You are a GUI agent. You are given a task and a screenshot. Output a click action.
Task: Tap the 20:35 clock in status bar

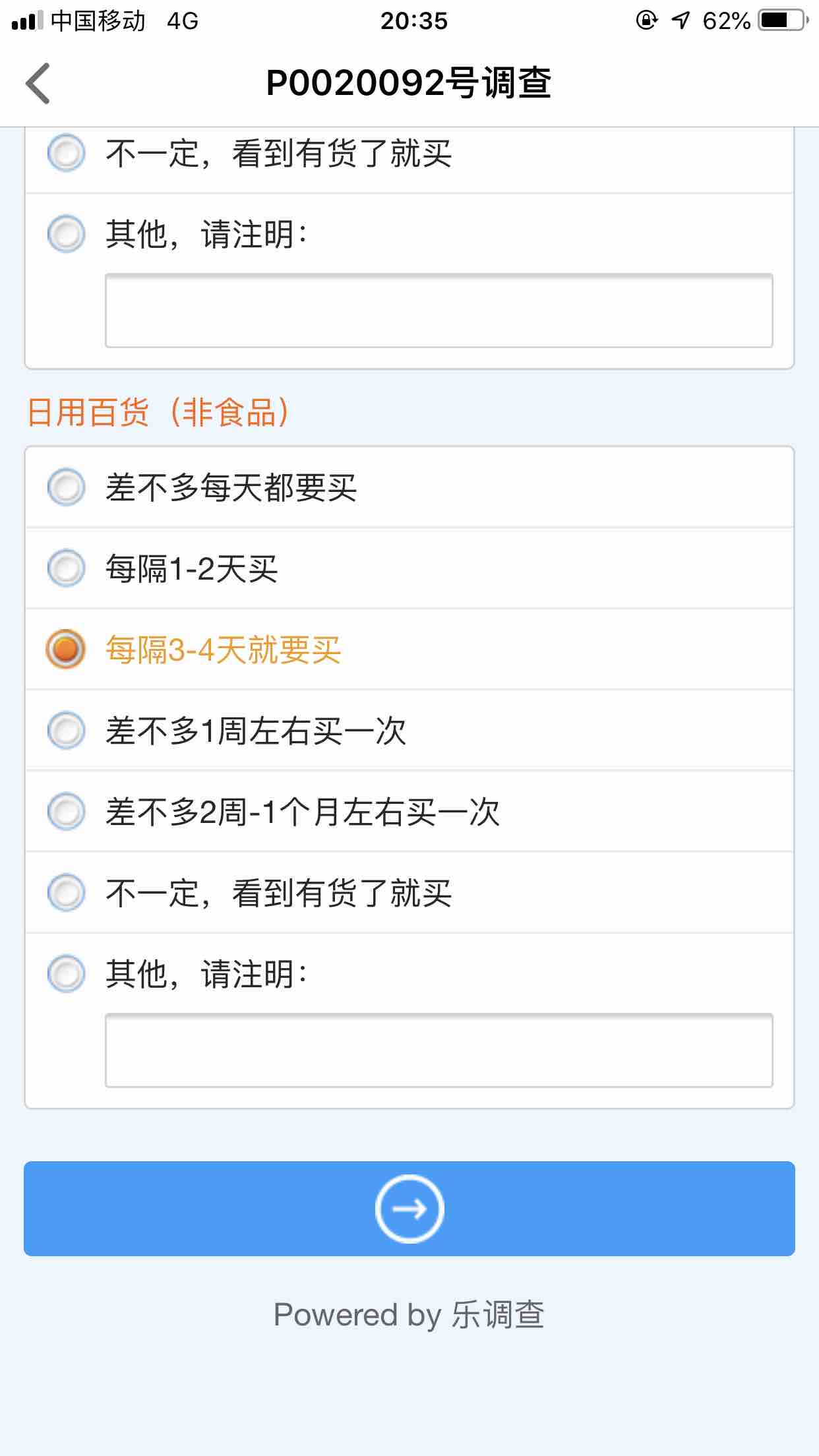click(414, 21)
